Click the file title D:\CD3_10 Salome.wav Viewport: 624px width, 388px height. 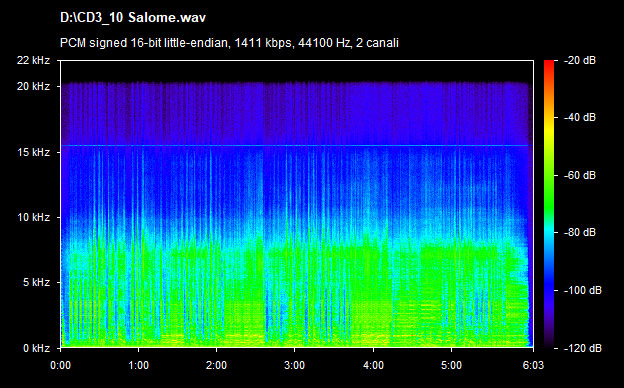tap(133, 18)
